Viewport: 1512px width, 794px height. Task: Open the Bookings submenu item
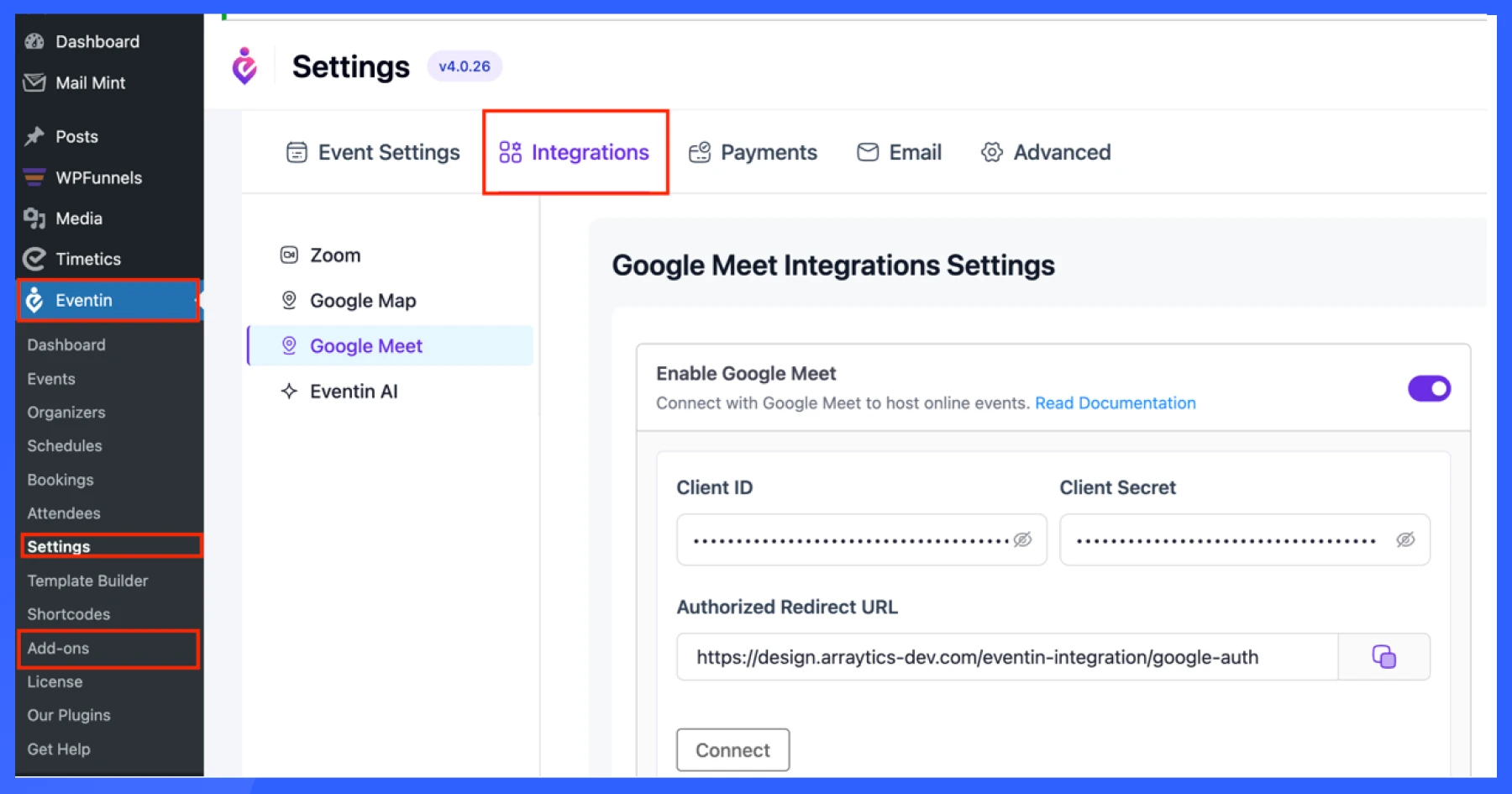60,480
